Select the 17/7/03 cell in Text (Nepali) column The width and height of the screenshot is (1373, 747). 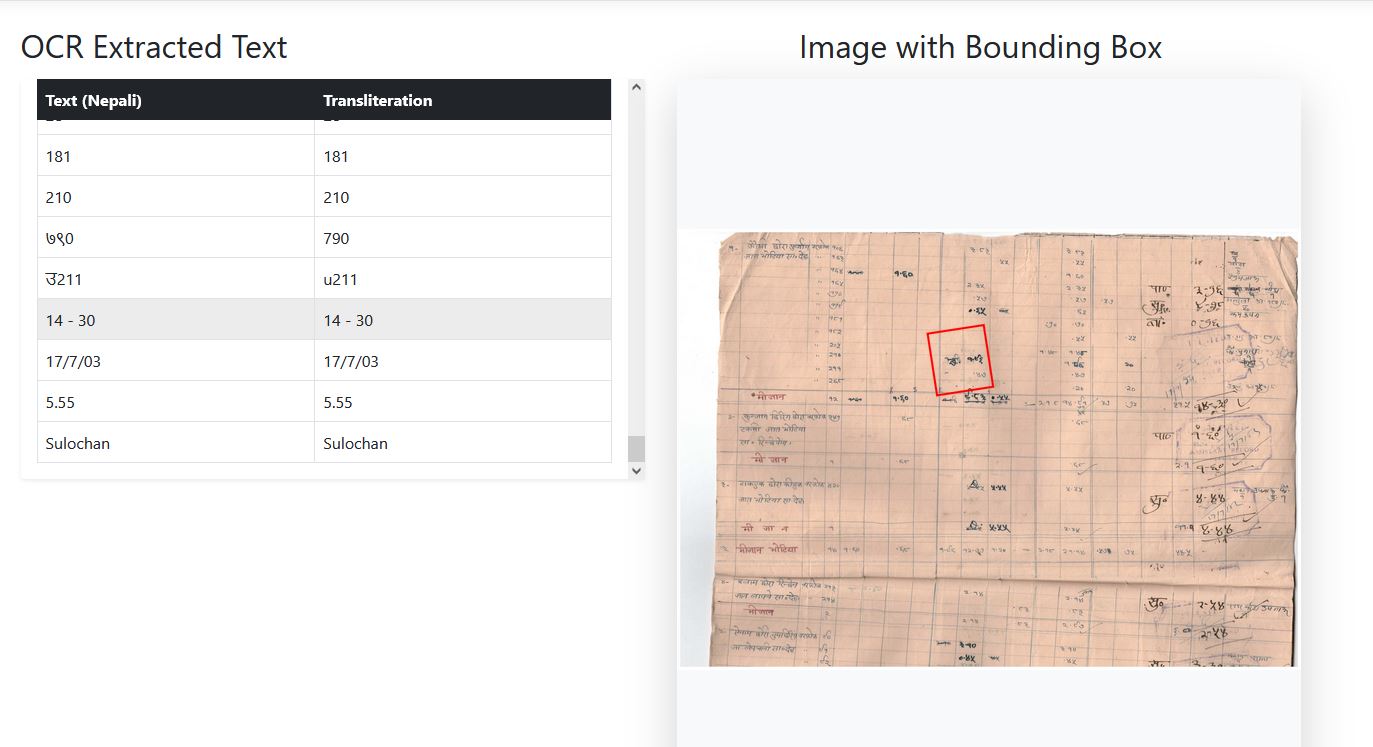click(x=176, y=361)
